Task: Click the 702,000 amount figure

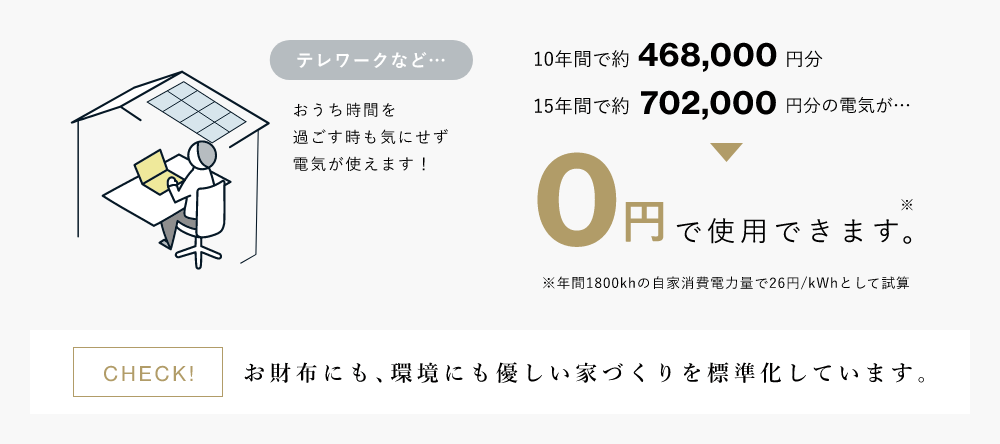Action: 708,103
